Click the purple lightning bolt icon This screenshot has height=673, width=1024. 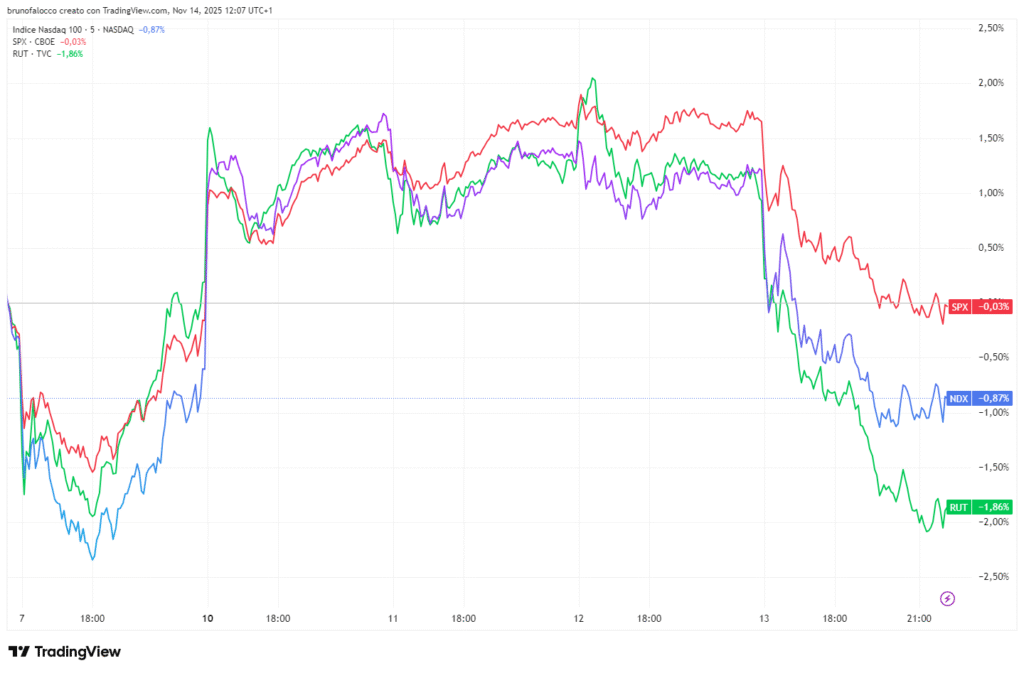[x=948, y=598]
